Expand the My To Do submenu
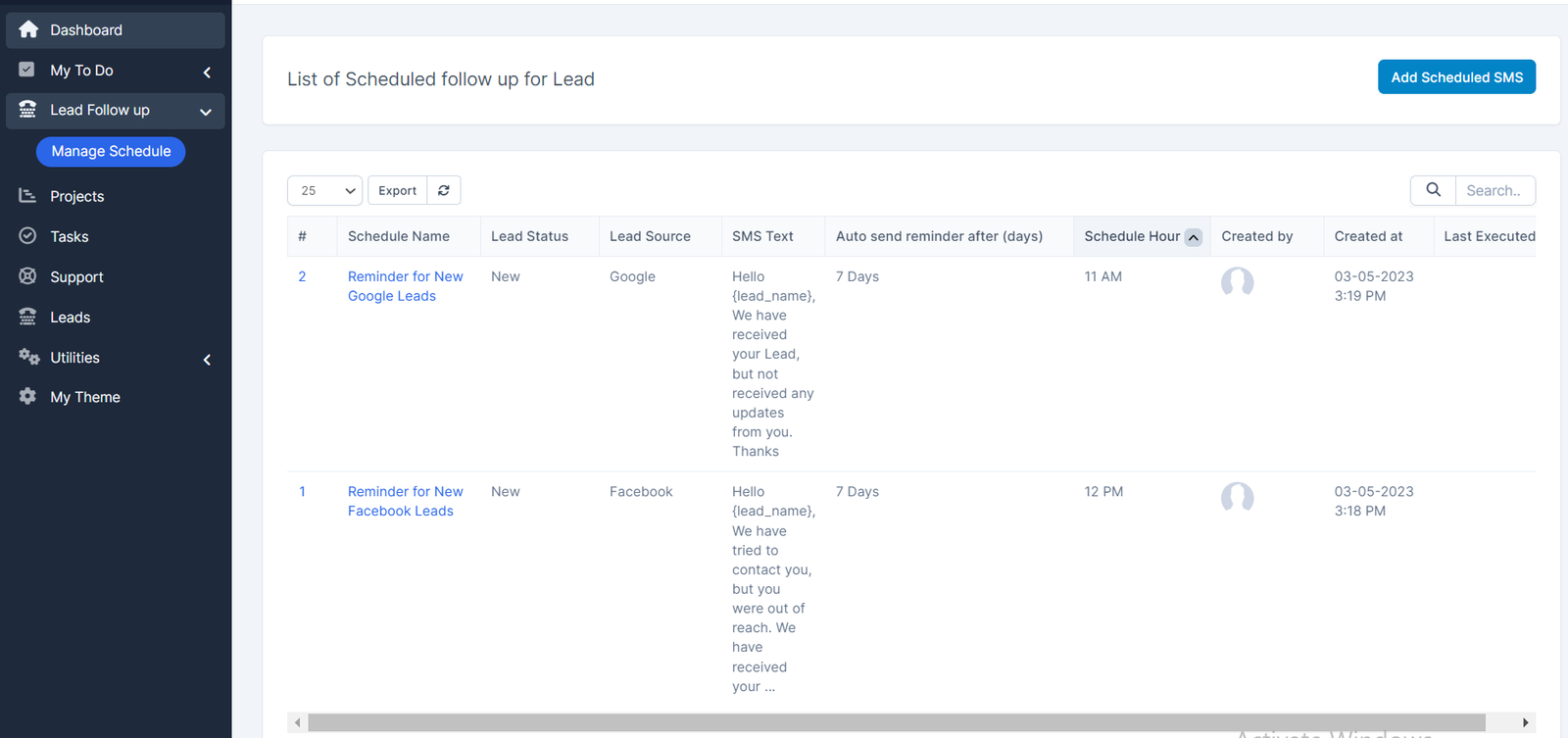The height and width of the screenshot is (738, 1568). click(x=207, y=72)
